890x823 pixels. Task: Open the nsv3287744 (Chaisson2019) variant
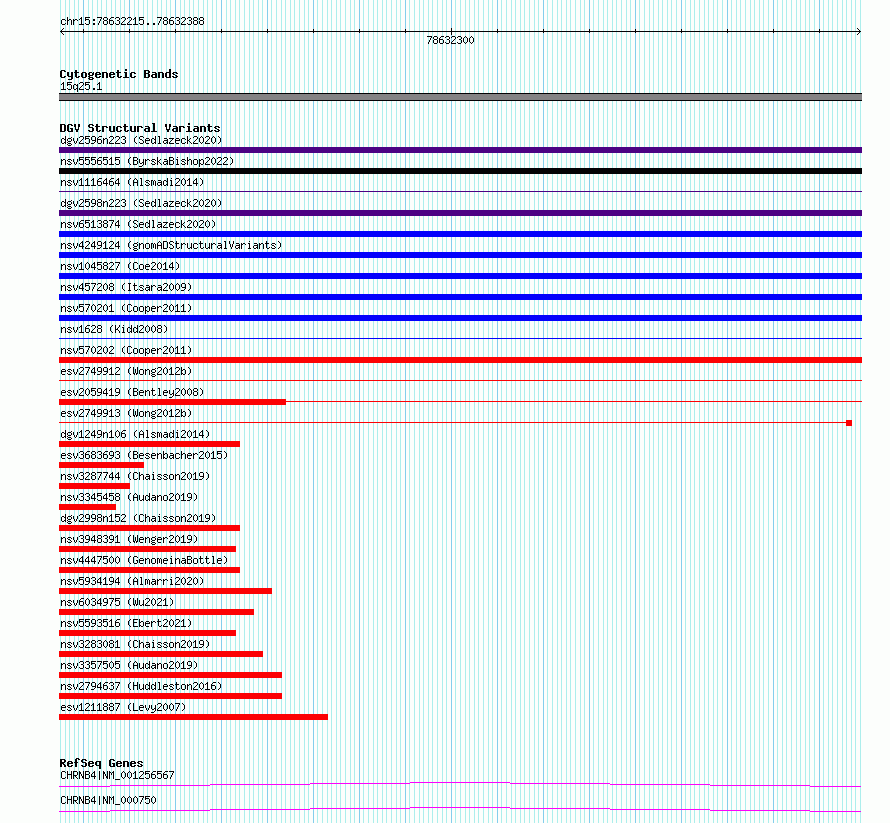point(135,476)
